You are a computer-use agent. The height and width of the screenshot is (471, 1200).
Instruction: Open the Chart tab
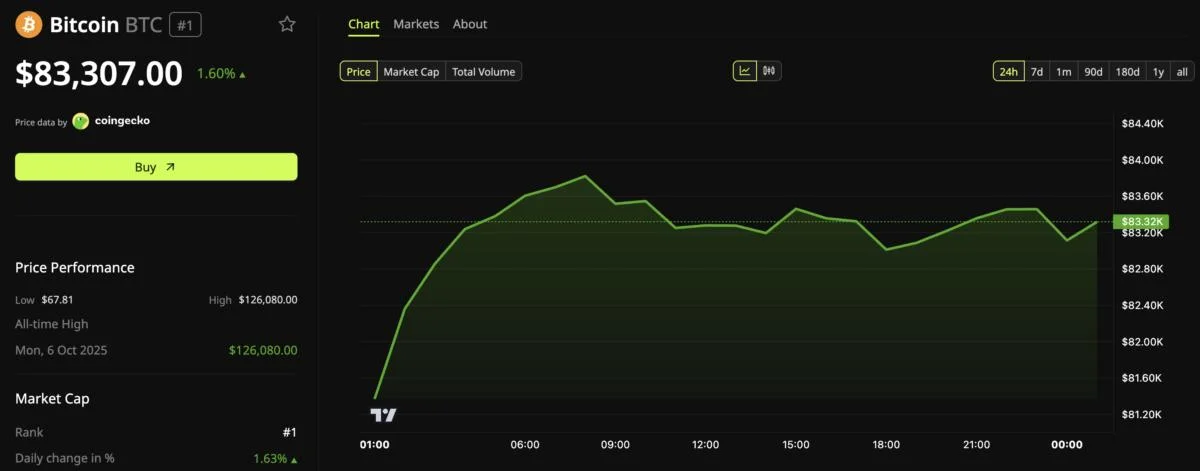coord(364,24)
